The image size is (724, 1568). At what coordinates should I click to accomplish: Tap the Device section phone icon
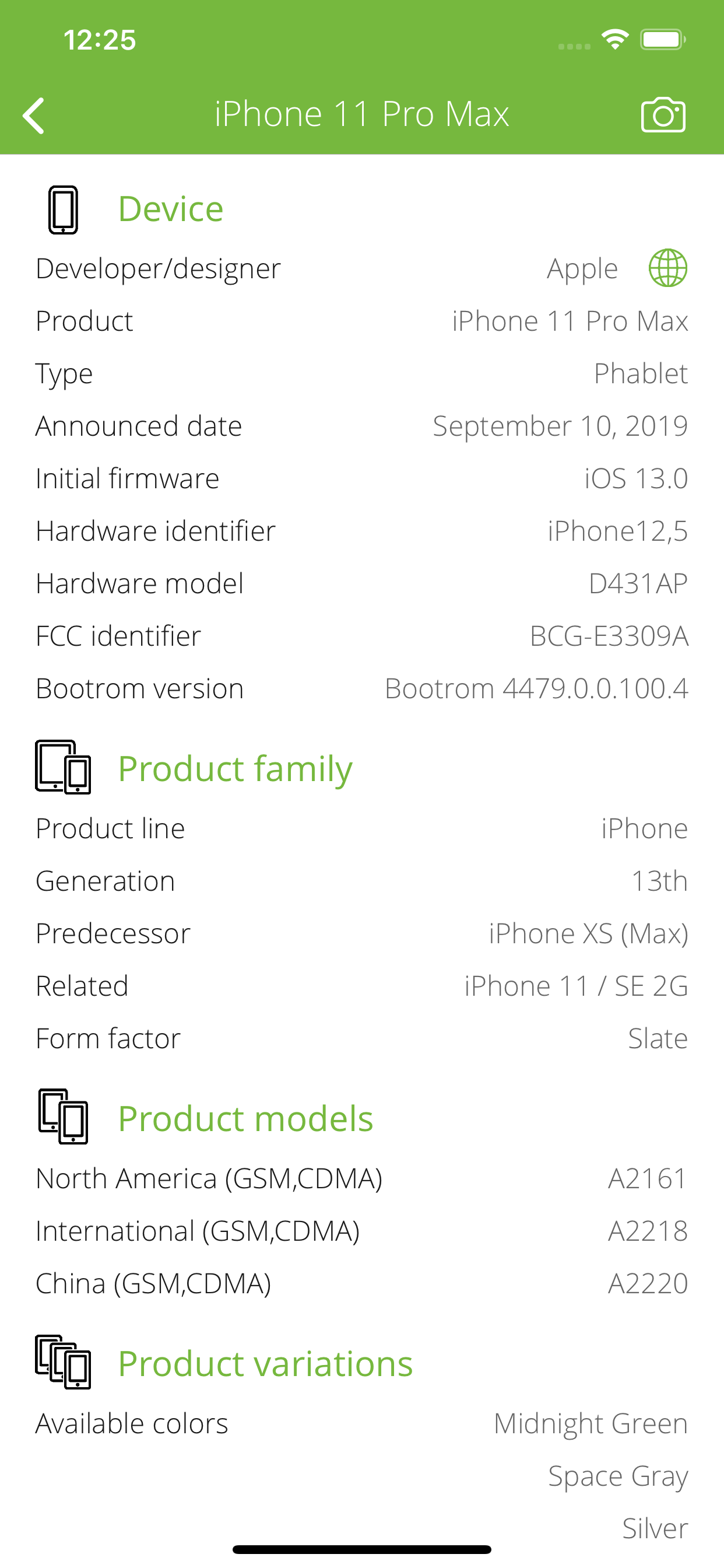(x=64, y=210)
